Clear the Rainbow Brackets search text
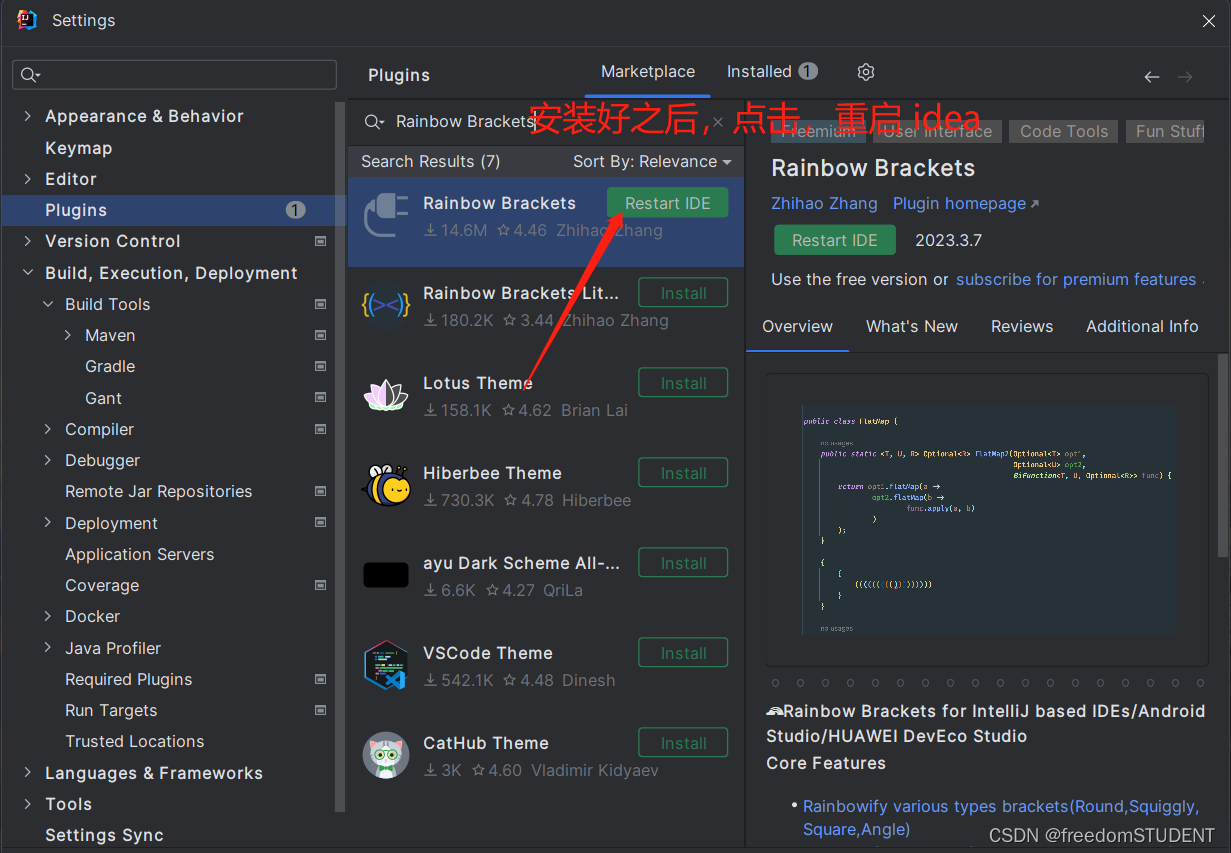 tap(717, 122)
